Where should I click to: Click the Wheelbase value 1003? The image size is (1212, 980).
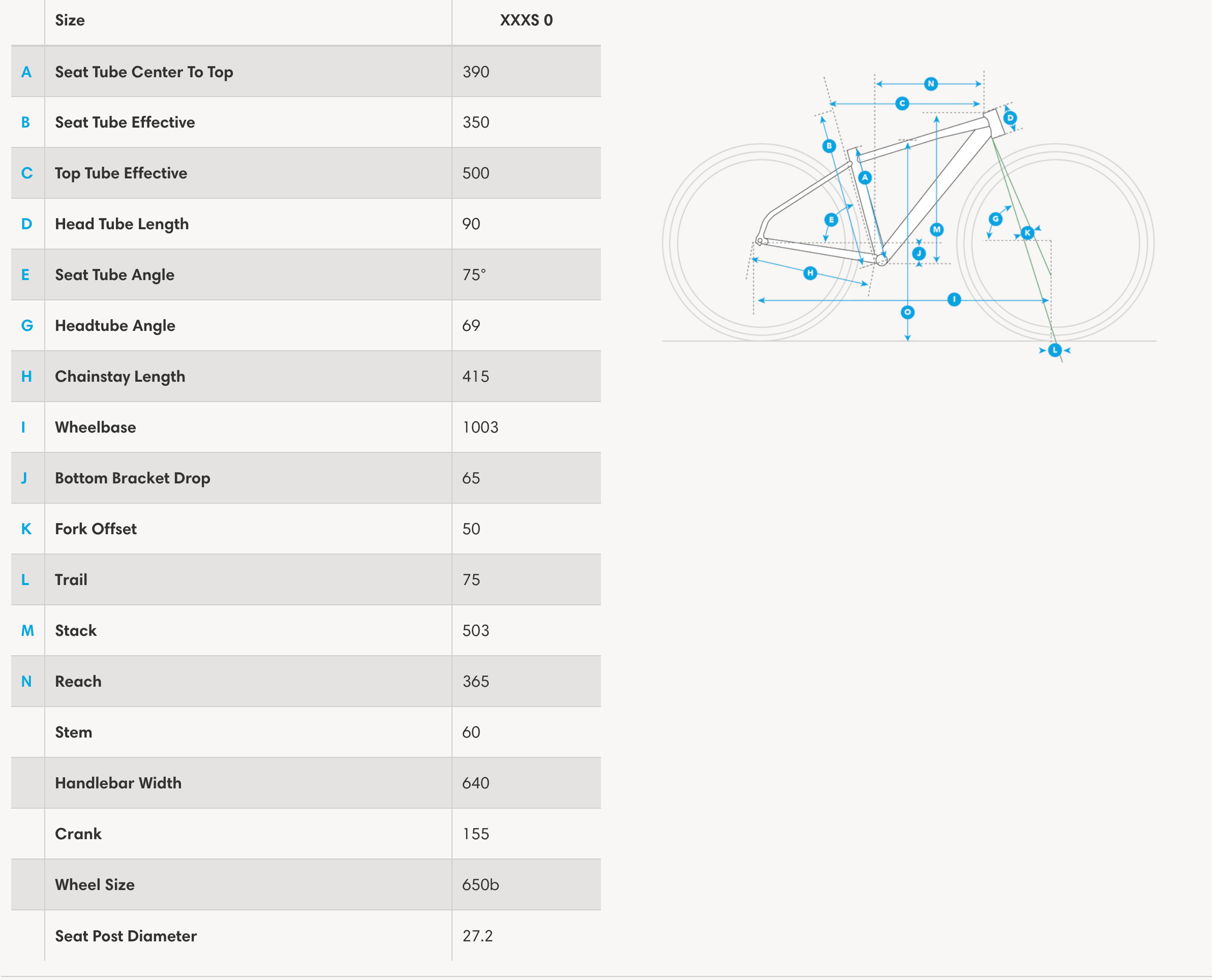coord(480,427)
